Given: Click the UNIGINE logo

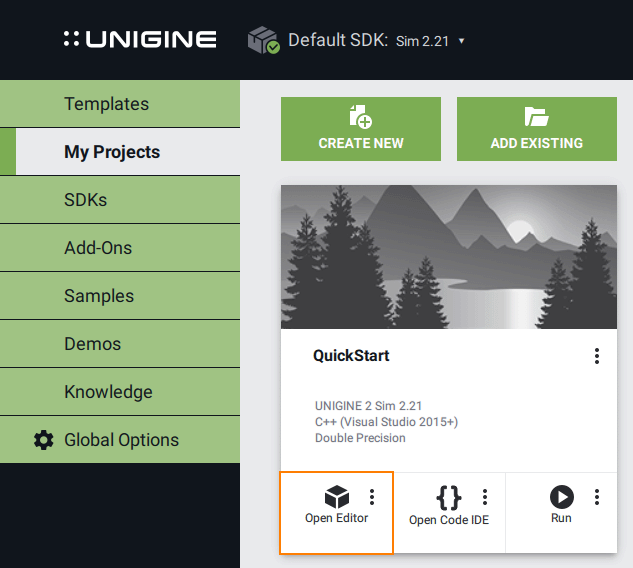Looking at the screenshot, I should (x=140, y=40).
